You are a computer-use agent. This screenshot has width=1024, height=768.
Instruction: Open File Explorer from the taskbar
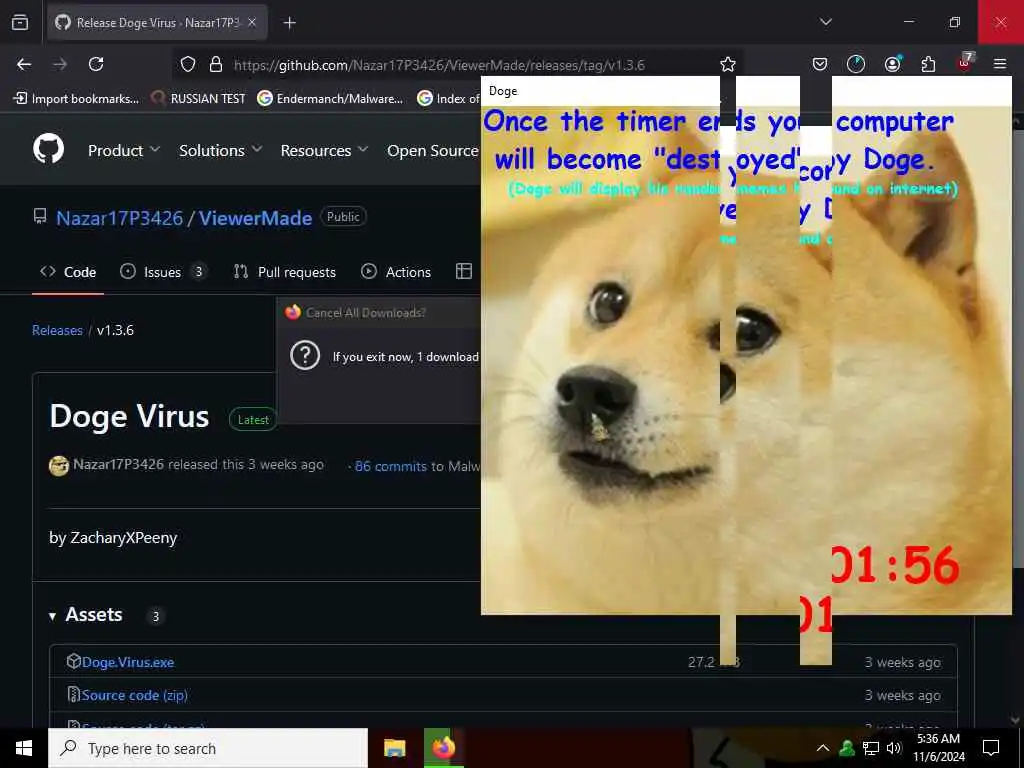394,748
